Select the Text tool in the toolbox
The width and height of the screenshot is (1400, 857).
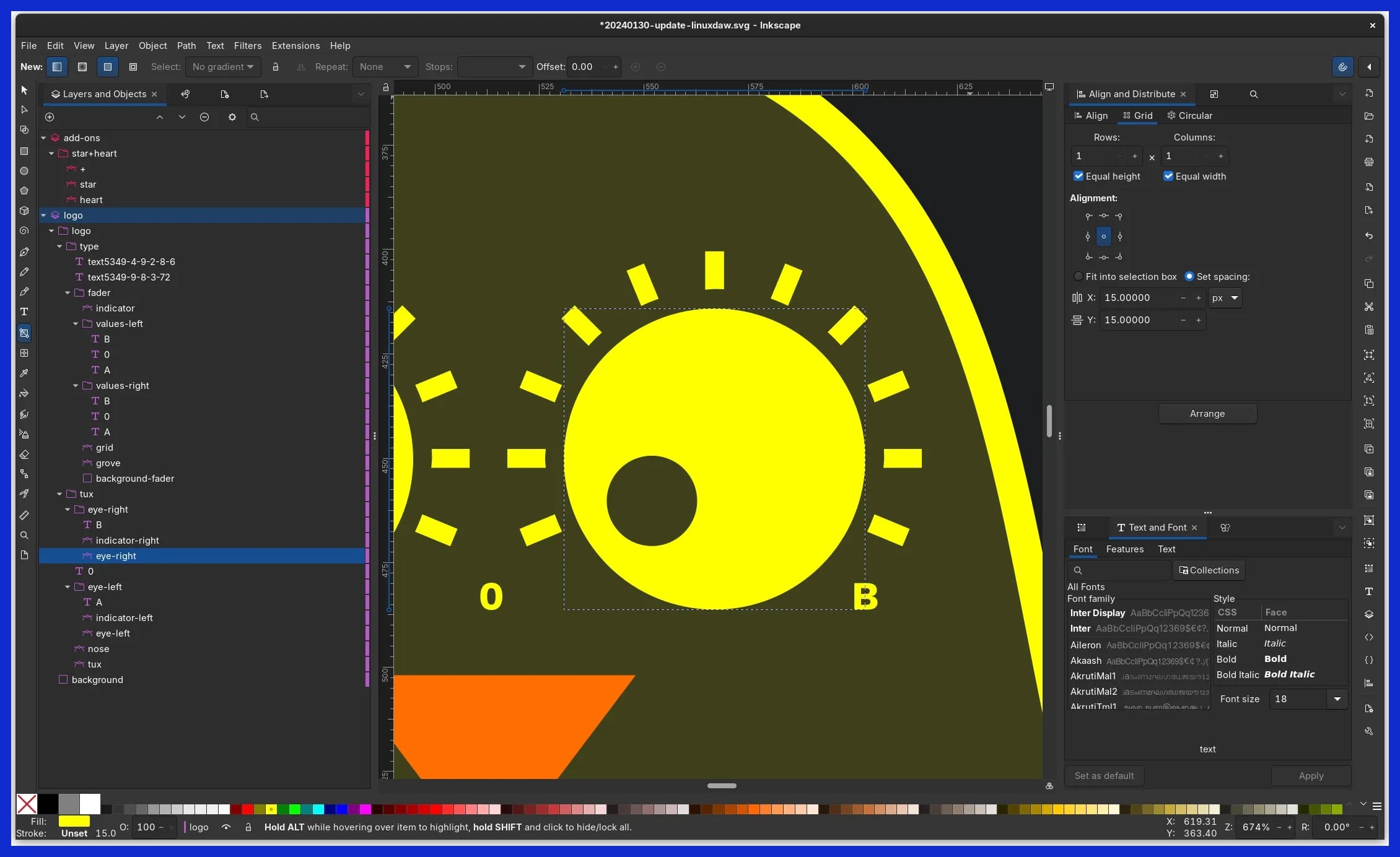25,310
